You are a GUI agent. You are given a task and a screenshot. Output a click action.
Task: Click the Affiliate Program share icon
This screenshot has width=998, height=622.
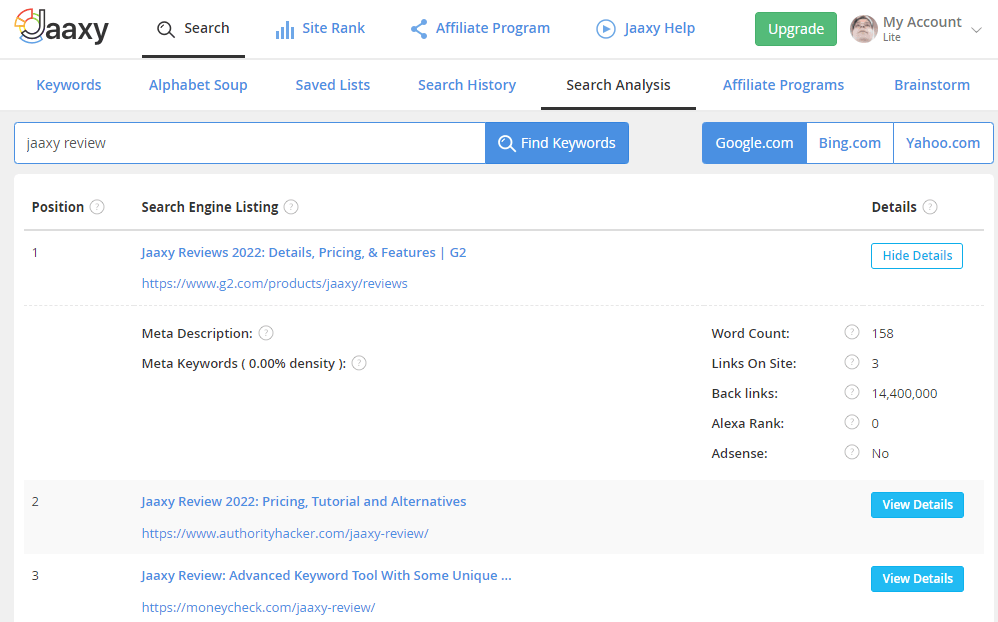(x=419, y=29)
